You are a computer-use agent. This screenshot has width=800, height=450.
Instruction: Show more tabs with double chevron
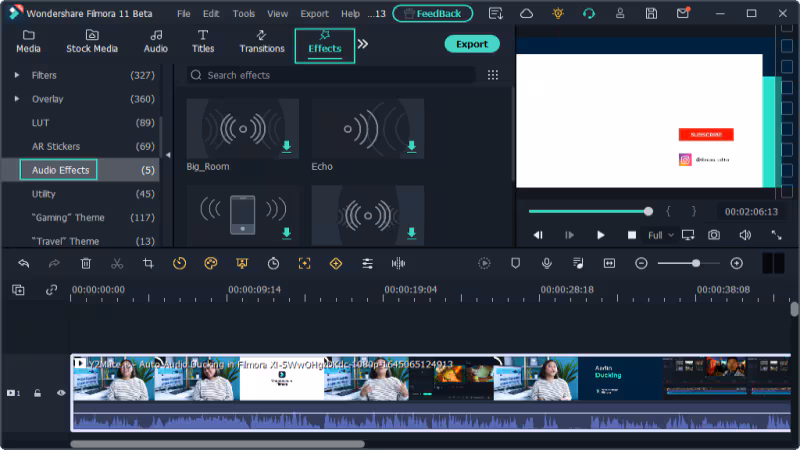click(363, 44)
